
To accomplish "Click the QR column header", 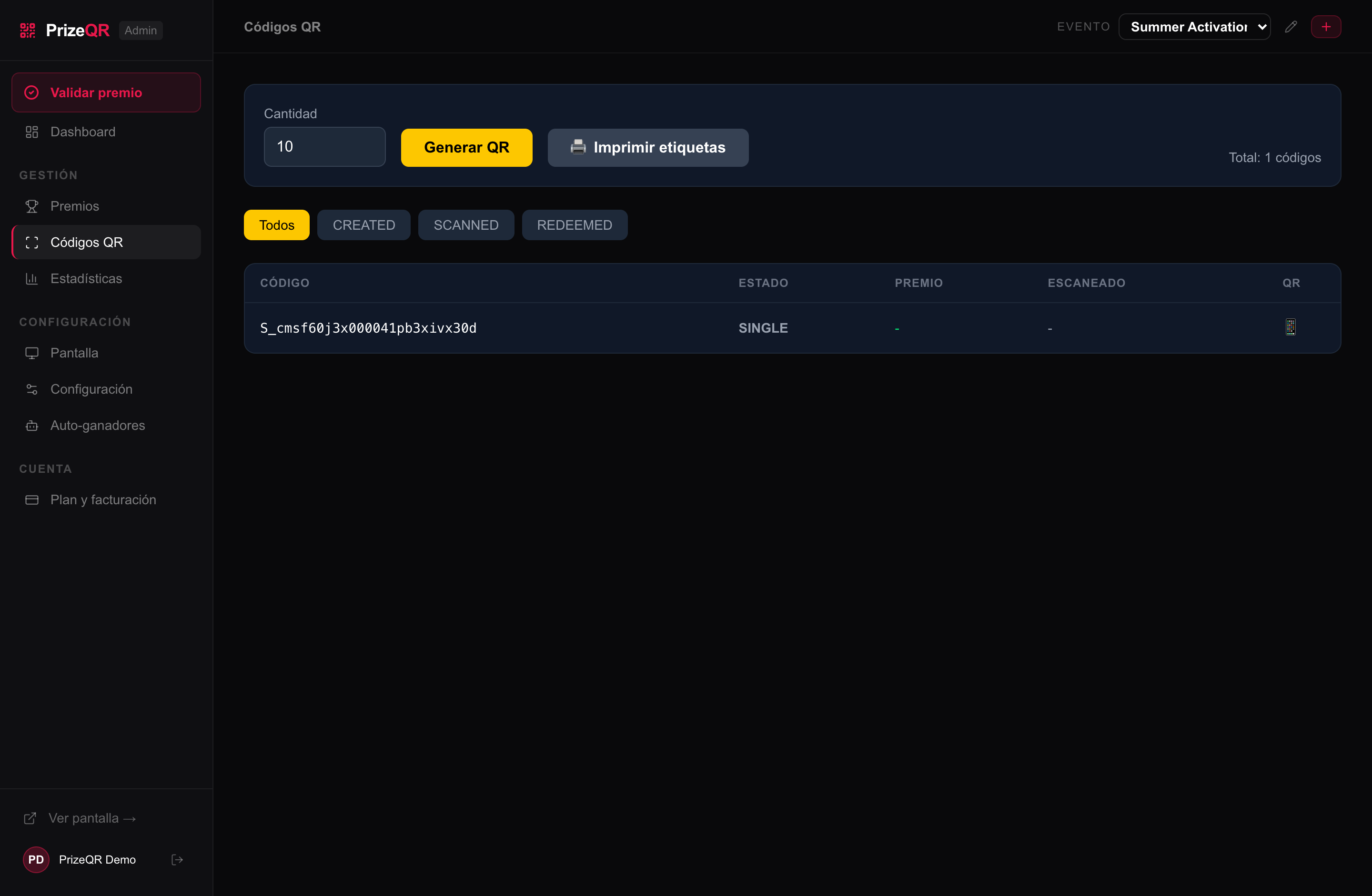I will [x=1291, y=283].
